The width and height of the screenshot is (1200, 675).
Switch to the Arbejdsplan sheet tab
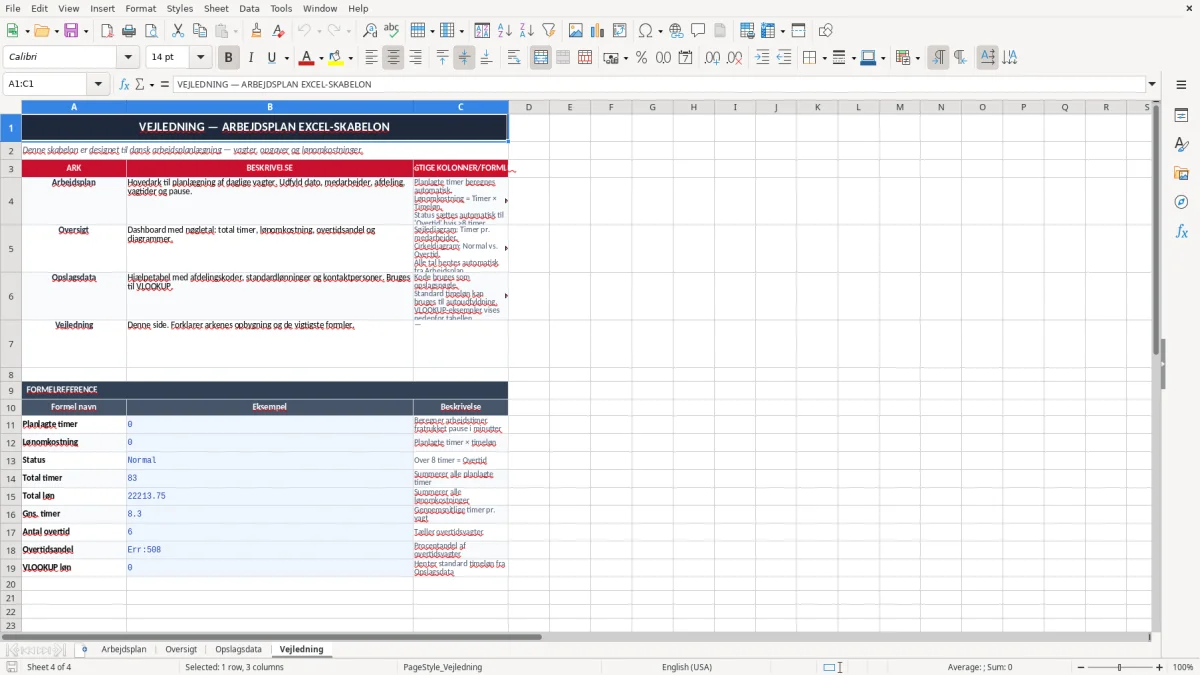pos(124,649)
